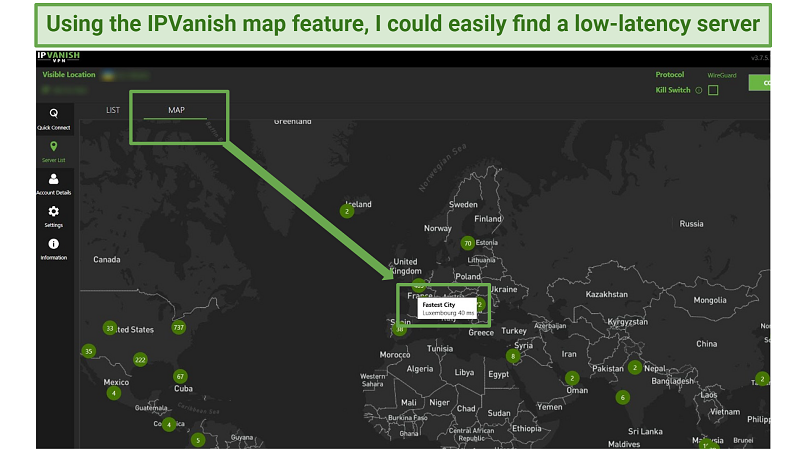Select the US server marker 35
This screenshot has width=806, height=453.
point(88,351)
